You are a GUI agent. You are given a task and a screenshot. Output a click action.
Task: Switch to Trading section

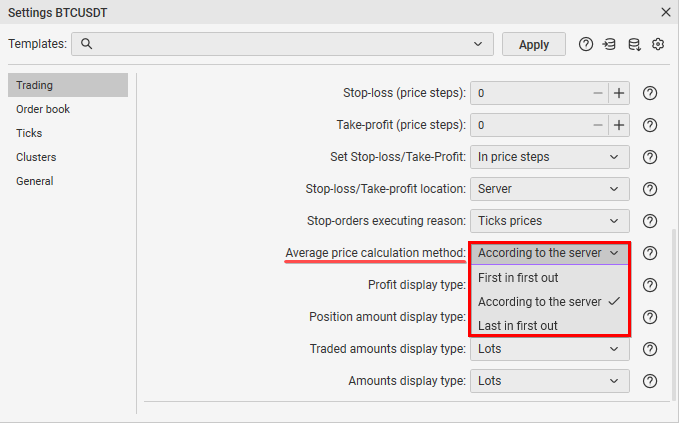[x=68, y=85]
